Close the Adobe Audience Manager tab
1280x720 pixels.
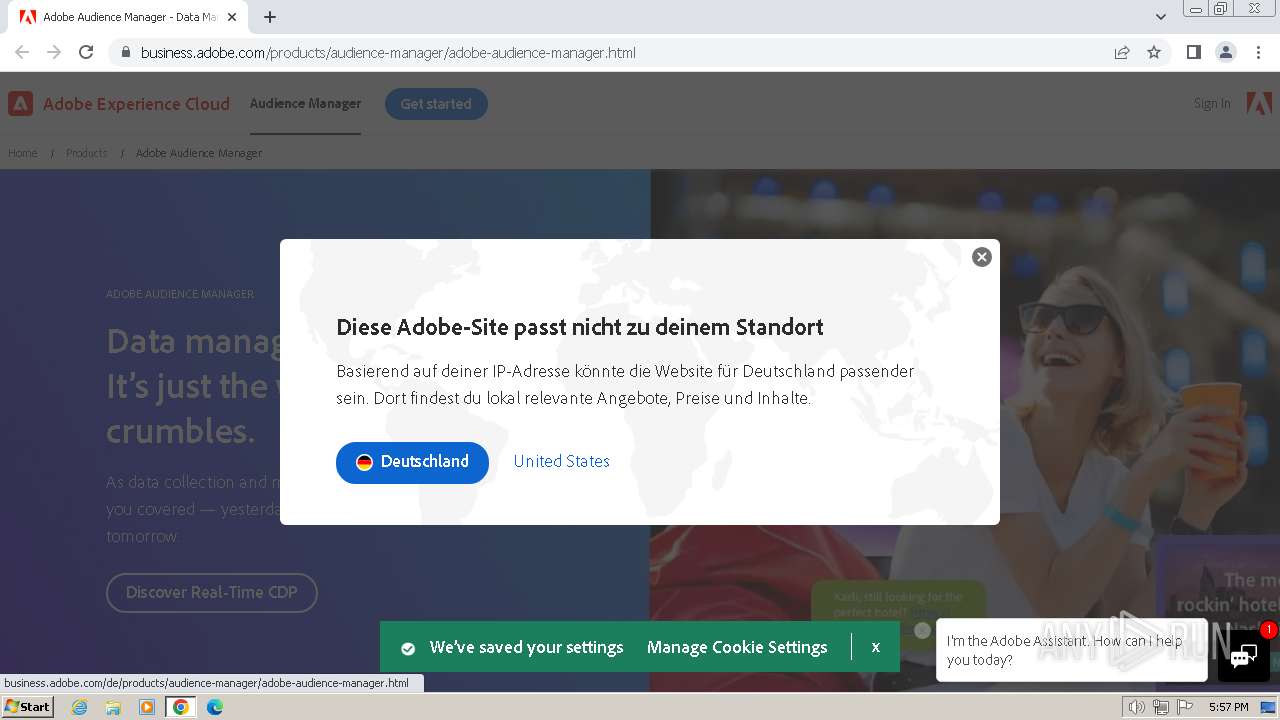pos(232,17)
